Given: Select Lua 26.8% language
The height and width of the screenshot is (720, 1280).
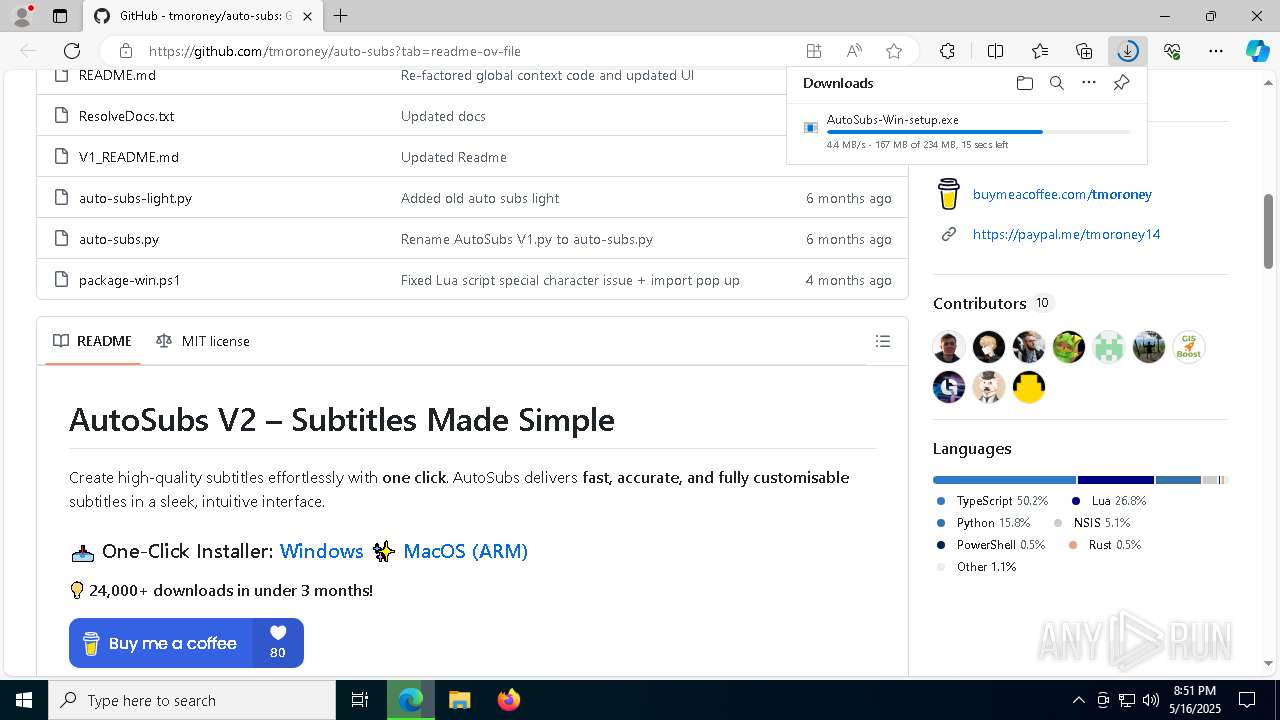Looking at the screenshot, I should [x=1118, y=500].
